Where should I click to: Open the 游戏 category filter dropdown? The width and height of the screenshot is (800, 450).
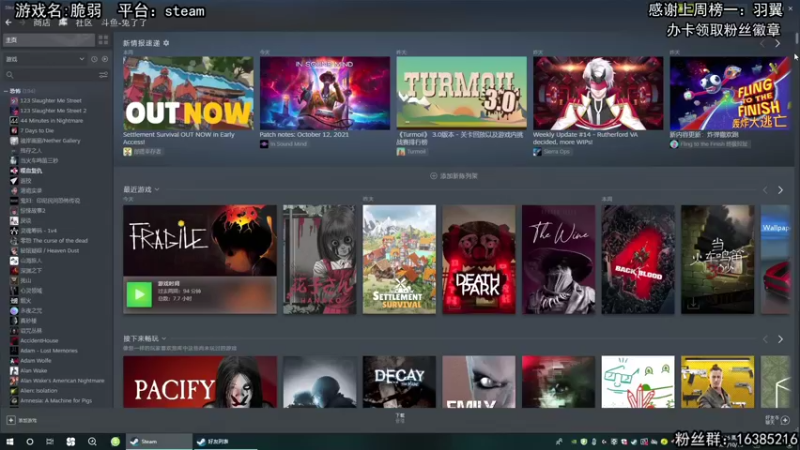point(45,59)
